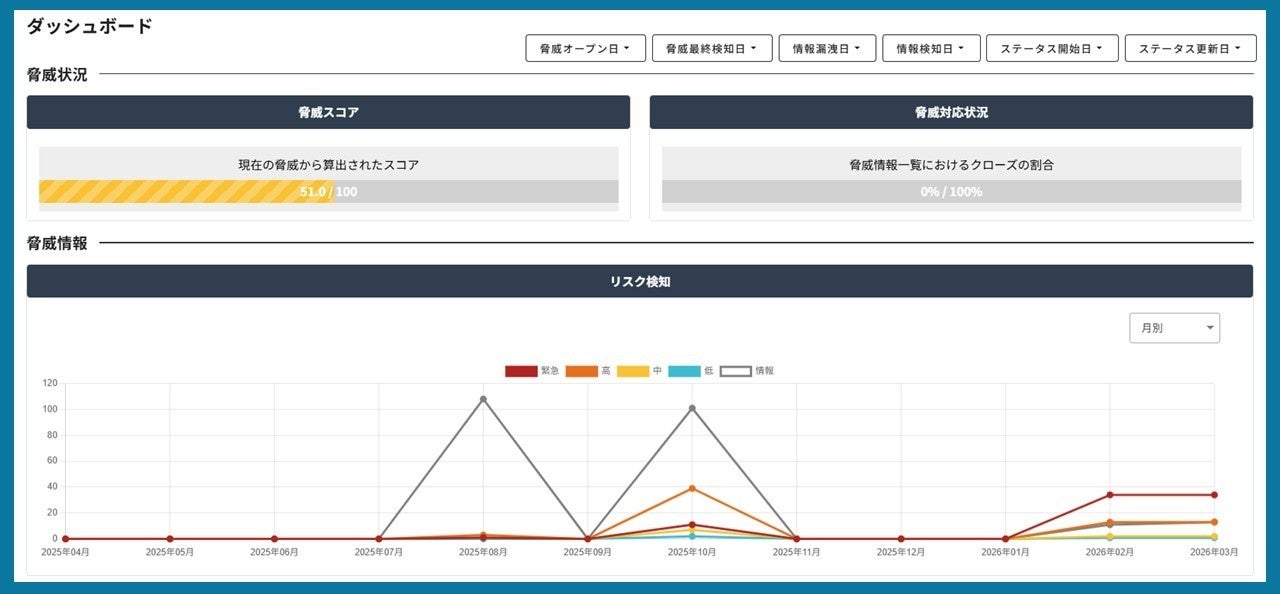Viewport: 1280px width, 594px height.
Task: Open the 月別 period selector
Action: 1174,328
